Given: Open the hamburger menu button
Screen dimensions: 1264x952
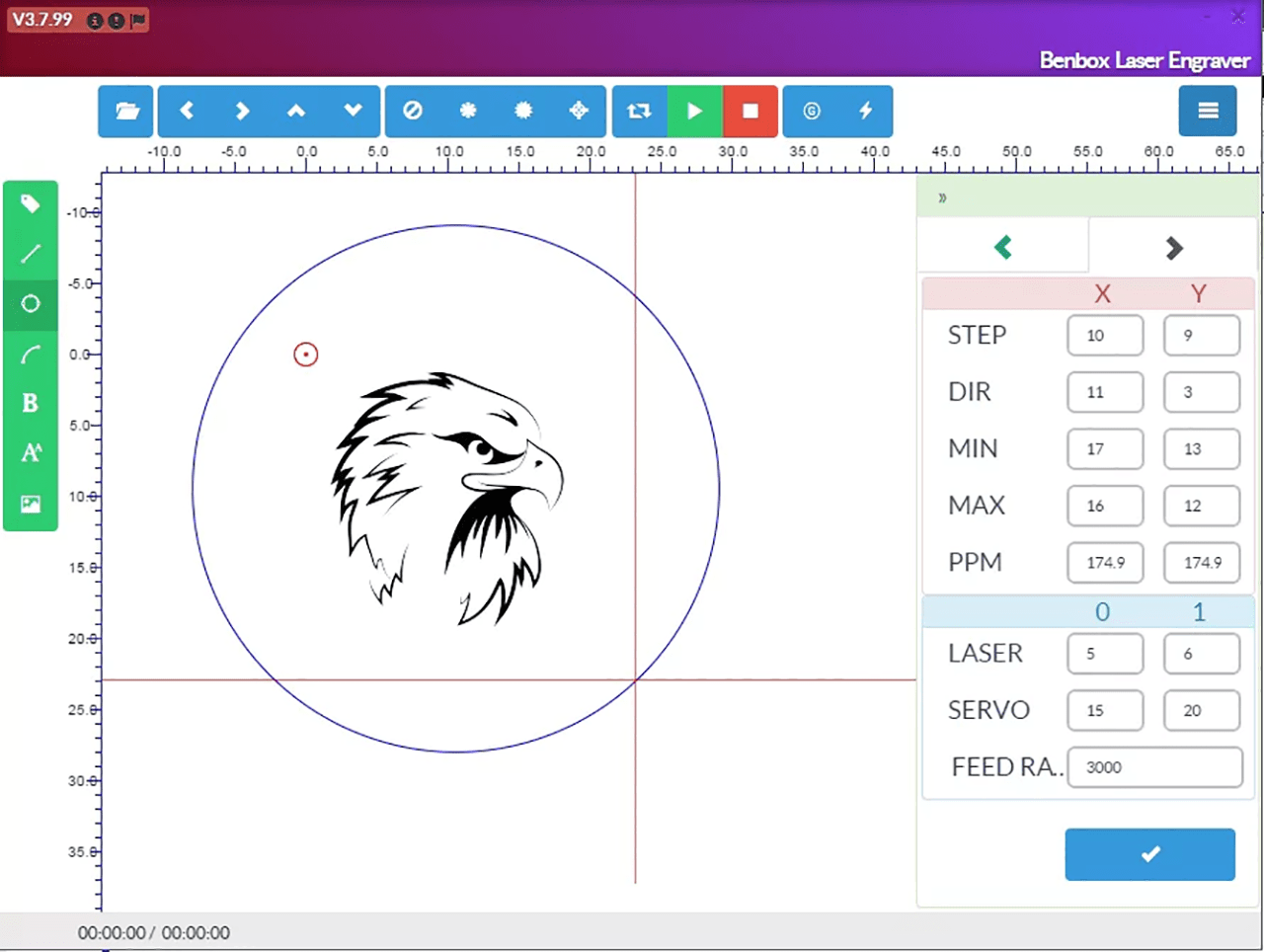Looking at the screenshot, I should coord(1208,111).
